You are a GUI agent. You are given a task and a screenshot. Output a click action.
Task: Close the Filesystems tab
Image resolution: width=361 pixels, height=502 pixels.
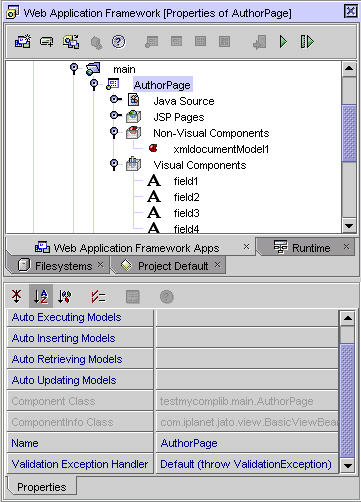tap(101, 265)
